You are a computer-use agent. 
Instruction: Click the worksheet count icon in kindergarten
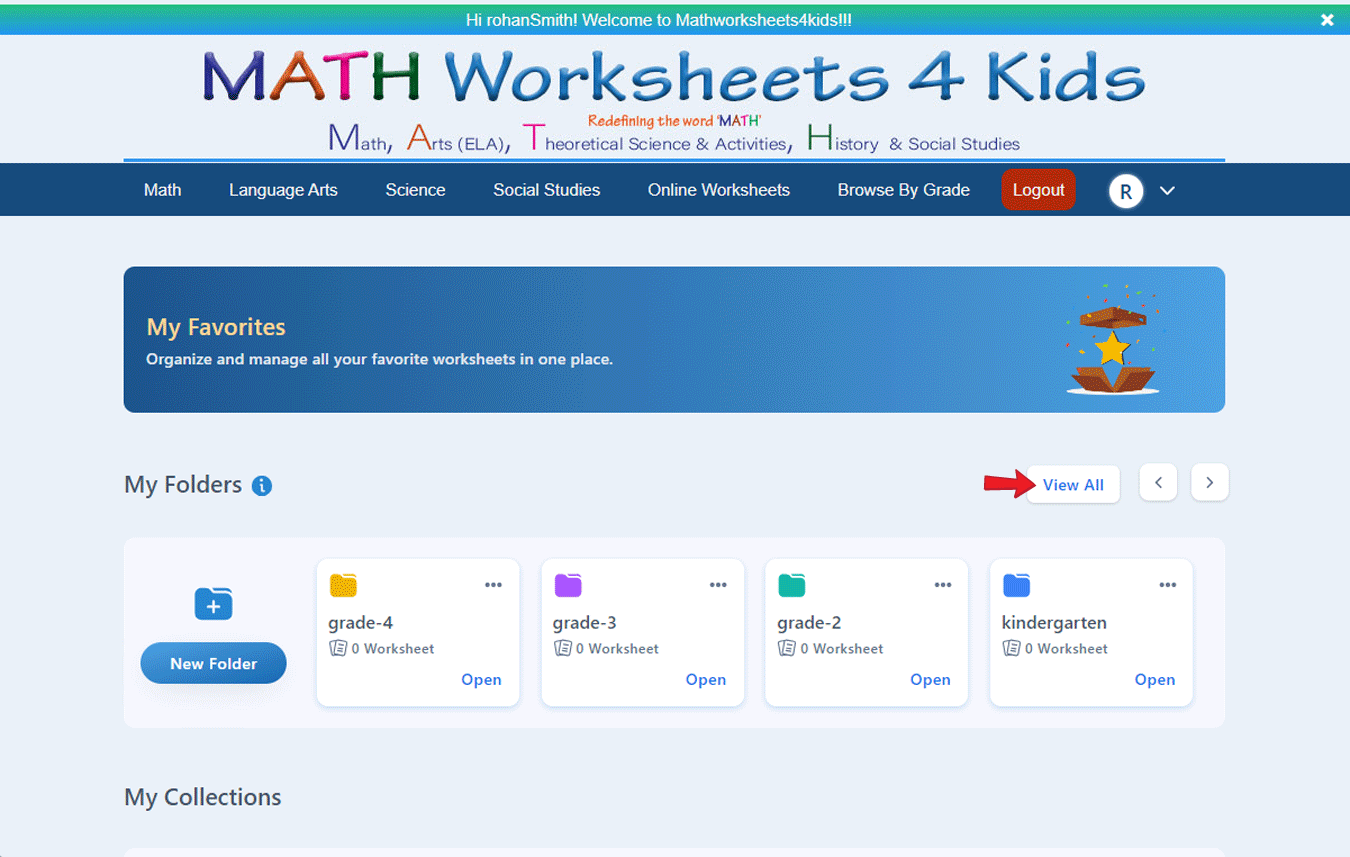[1012, 649]
